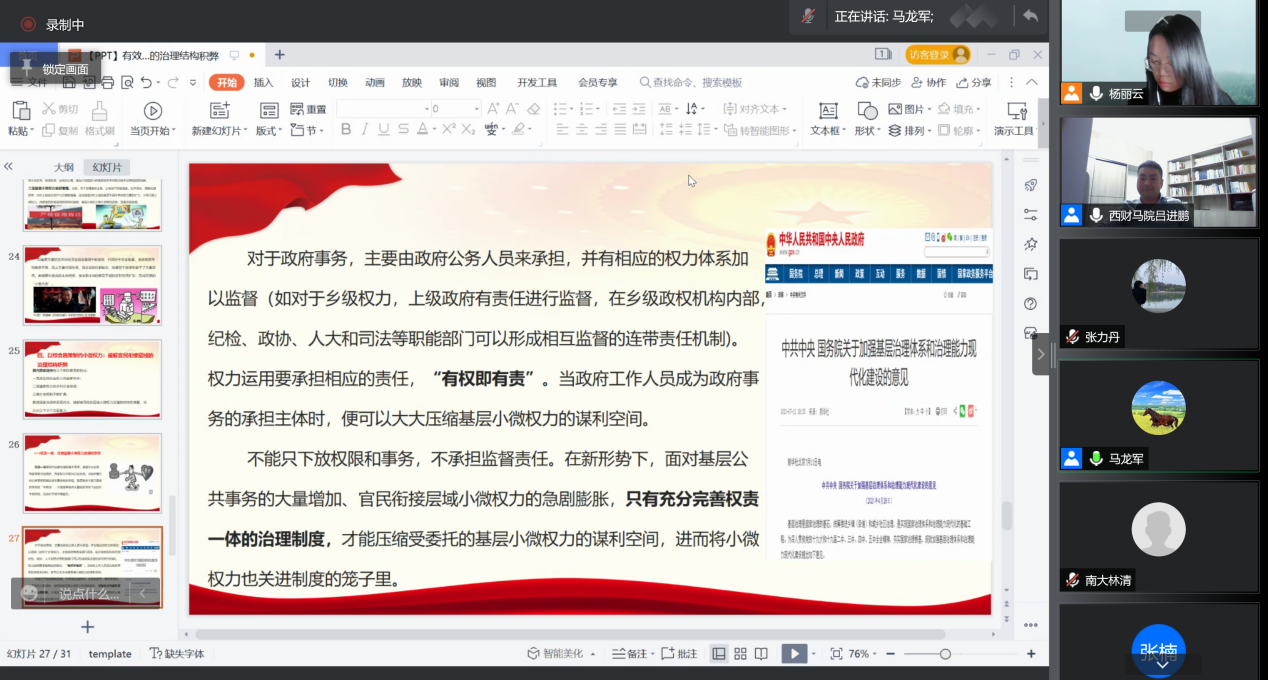Toggle bold text formatting

coord(346,130)
